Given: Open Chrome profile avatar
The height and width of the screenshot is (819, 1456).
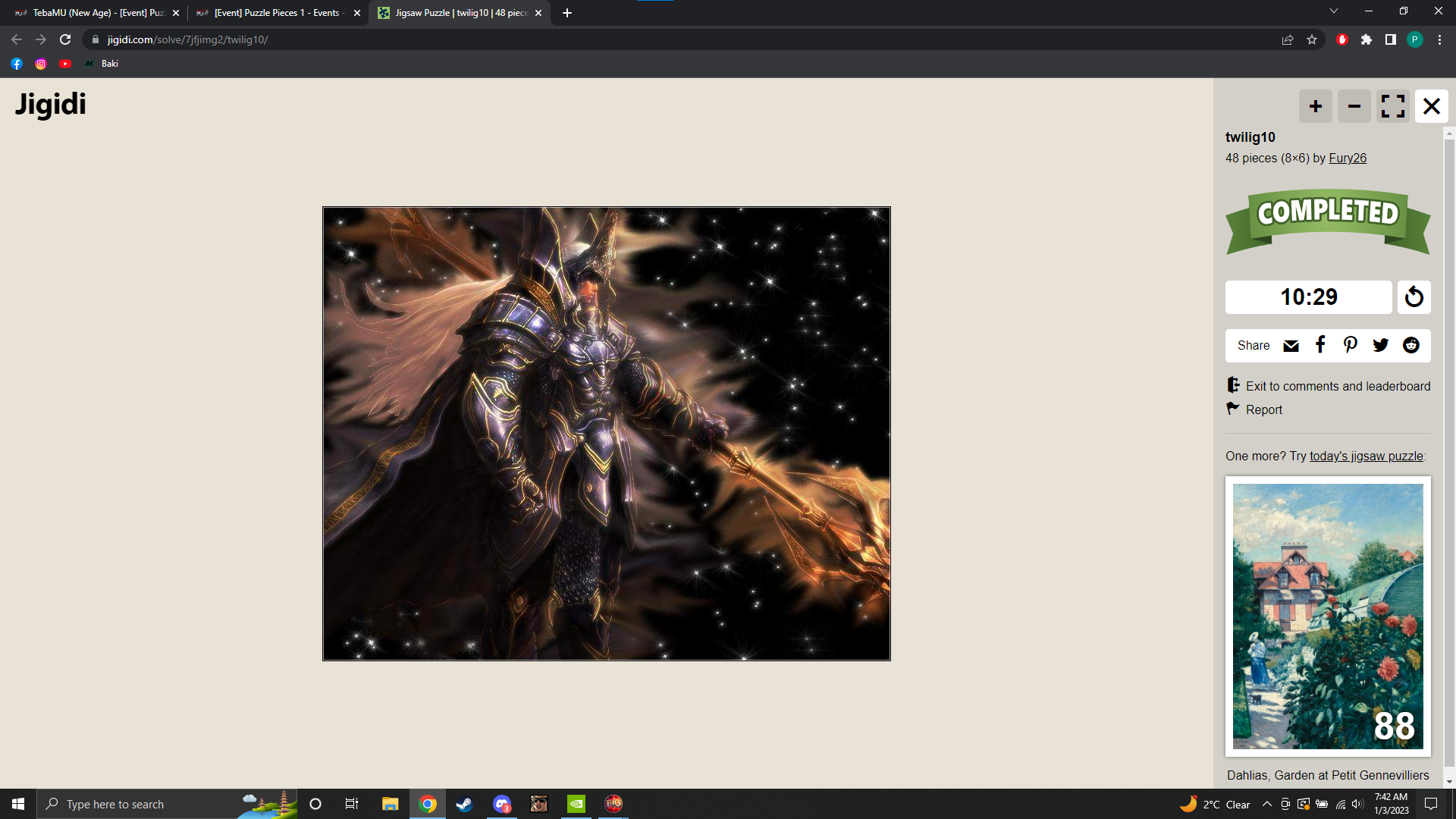Looking at the screenshot, I should [1415, 39].
